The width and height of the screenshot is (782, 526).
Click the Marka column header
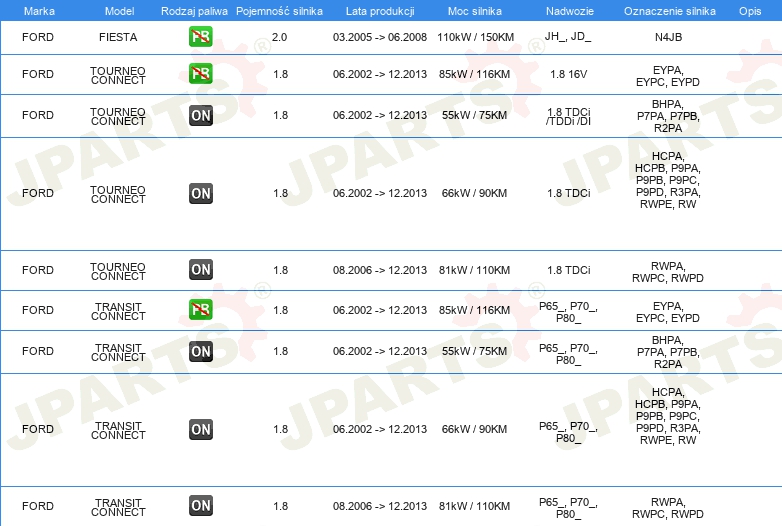[x=39, y=11]
